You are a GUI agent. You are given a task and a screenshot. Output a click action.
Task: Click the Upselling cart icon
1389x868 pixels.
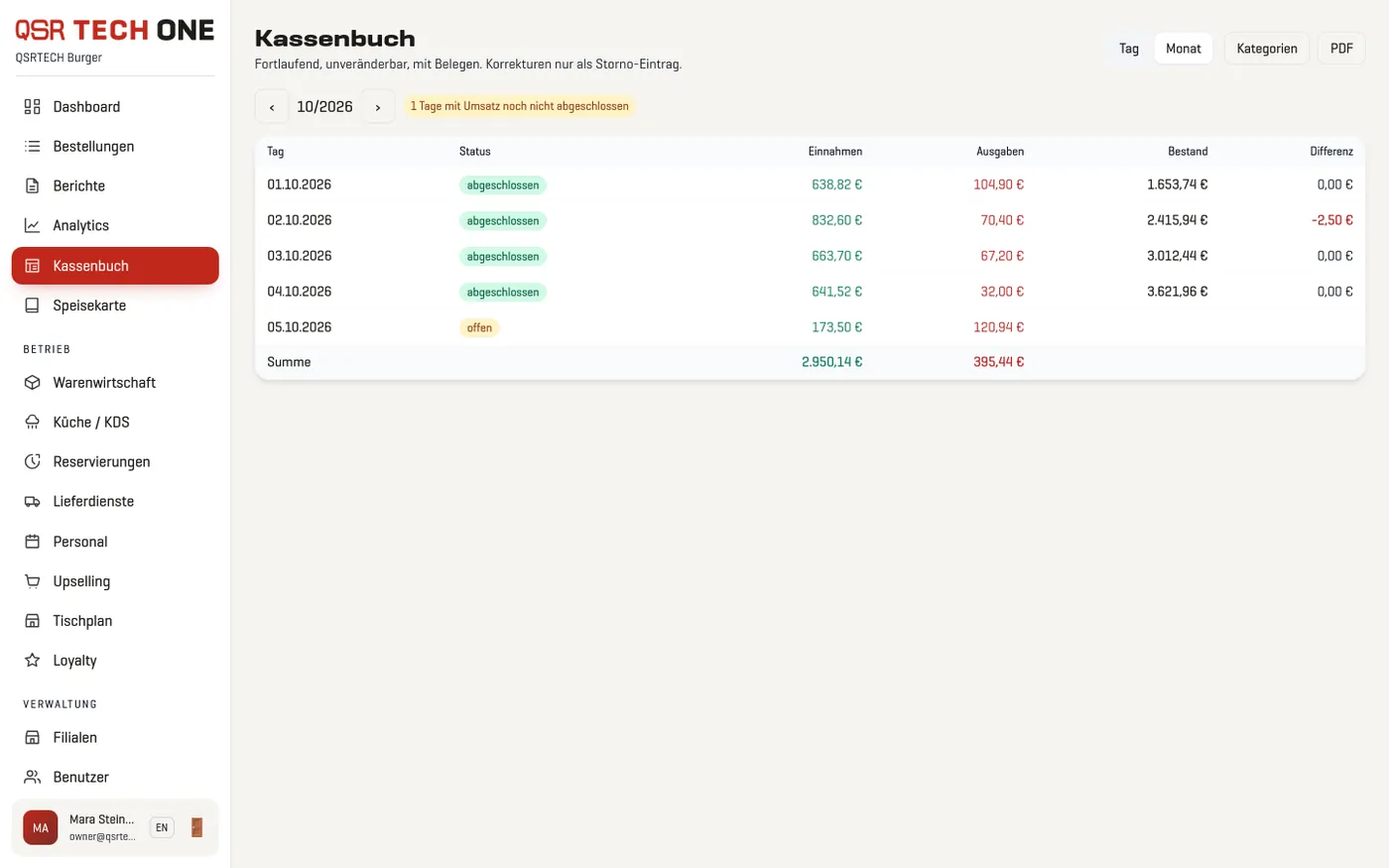click(33, 581)
